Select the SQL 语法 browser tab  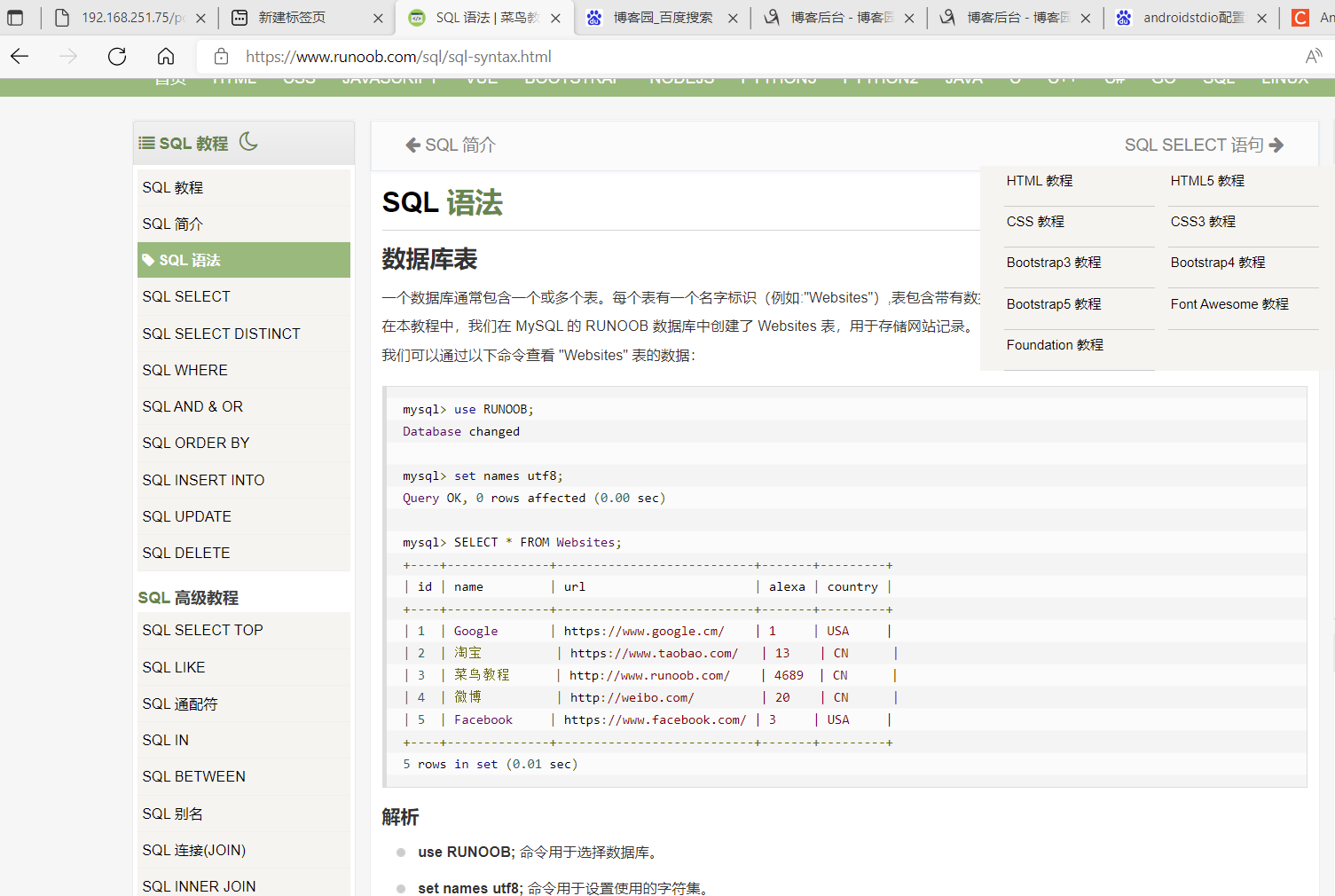(483, 18)
